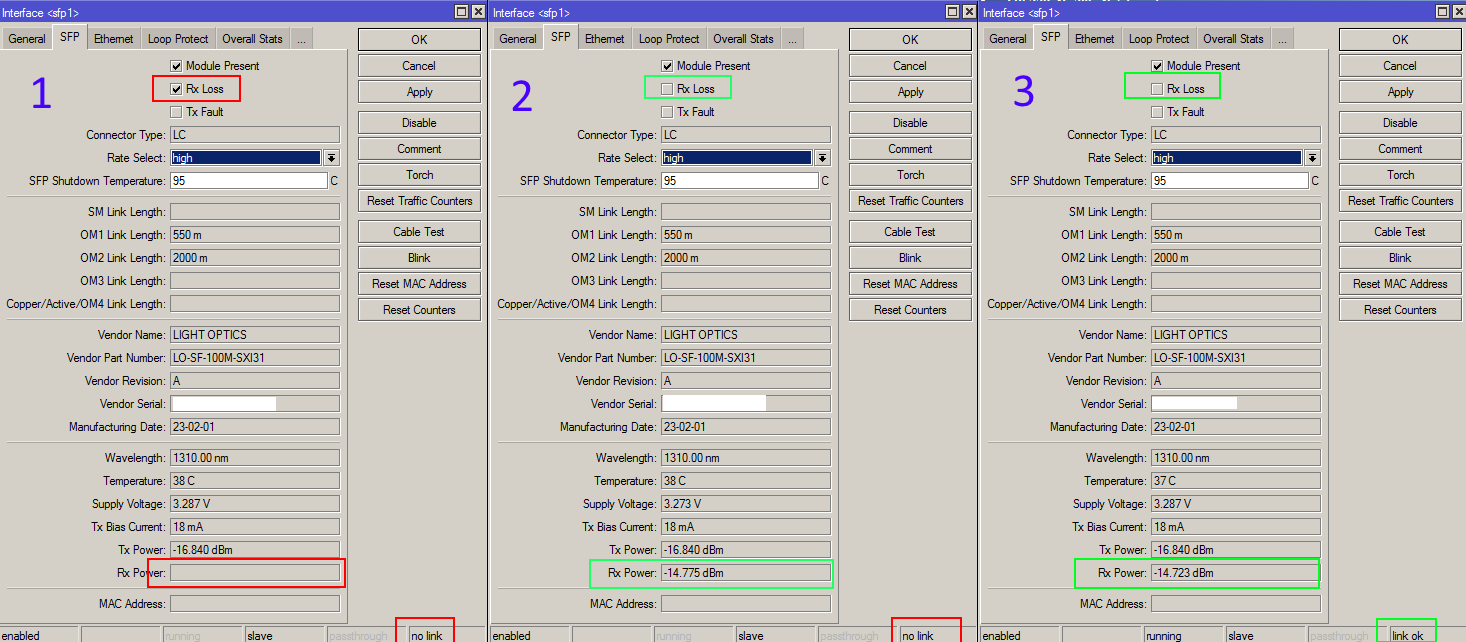Toggle Tx Fault checkbox in third window
The image size is (1466, 642).
(1157, 112)
